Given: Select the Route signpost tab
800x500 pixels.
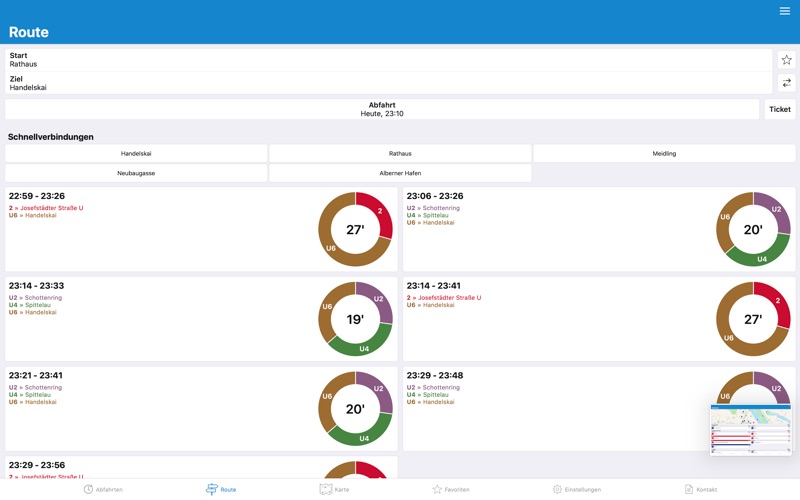Looking at the screenshot, I should click(221, 489).
